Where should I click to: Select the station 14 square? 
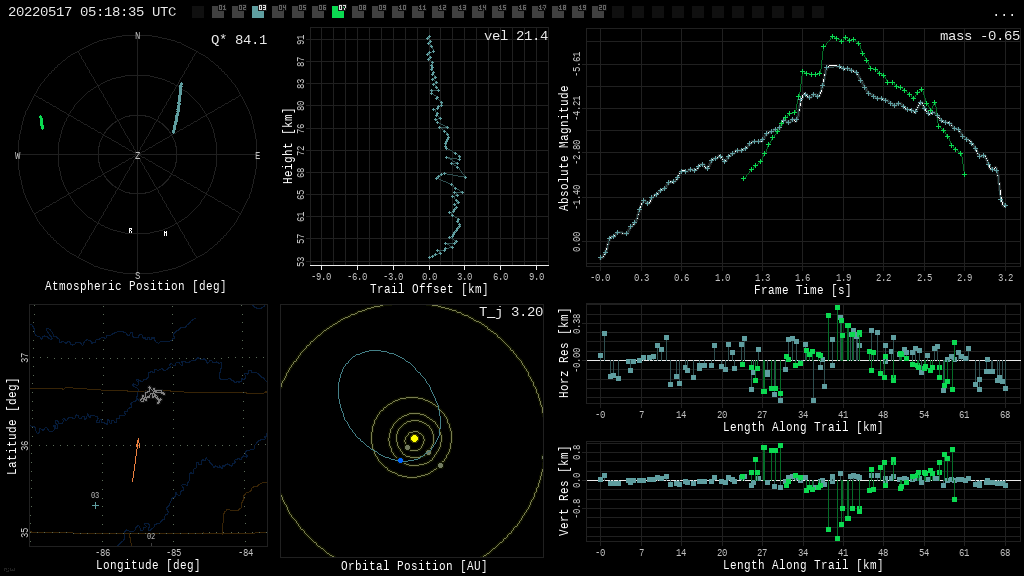point(477,12)
